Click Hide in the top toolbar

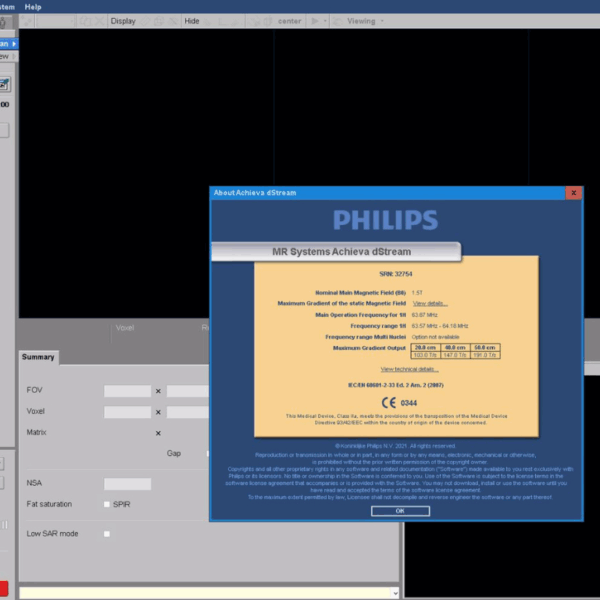click(x=192, y=21)
